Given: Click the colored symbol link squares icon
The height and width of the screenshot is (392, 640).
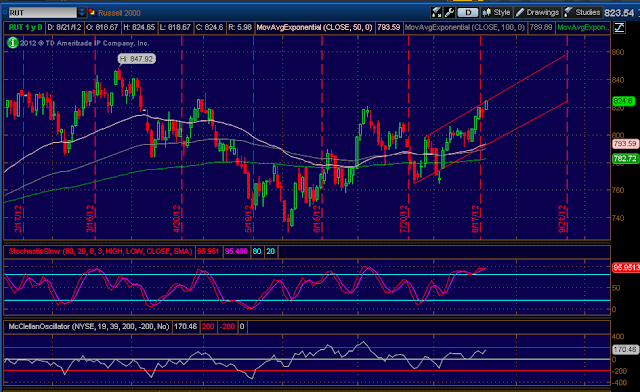Looking at the screenshot, I should tap(91, 13).
